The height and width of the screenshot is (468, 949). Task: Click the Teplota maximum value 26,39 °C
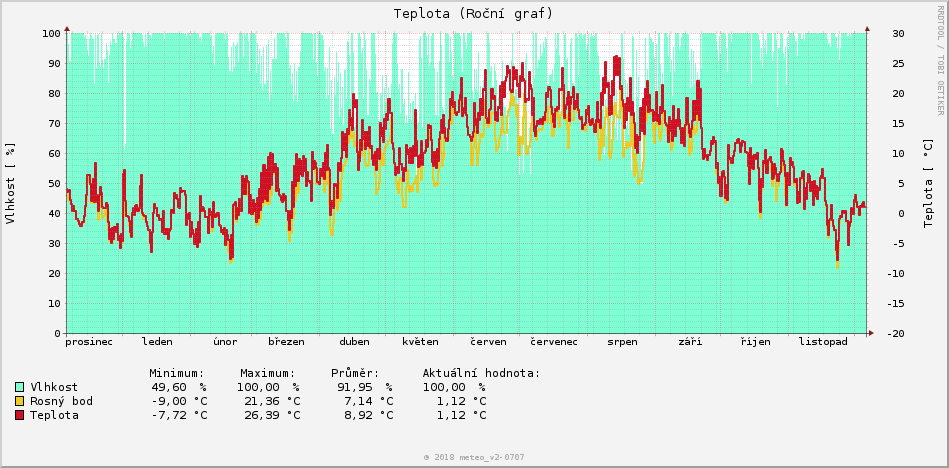pos(271,415)
